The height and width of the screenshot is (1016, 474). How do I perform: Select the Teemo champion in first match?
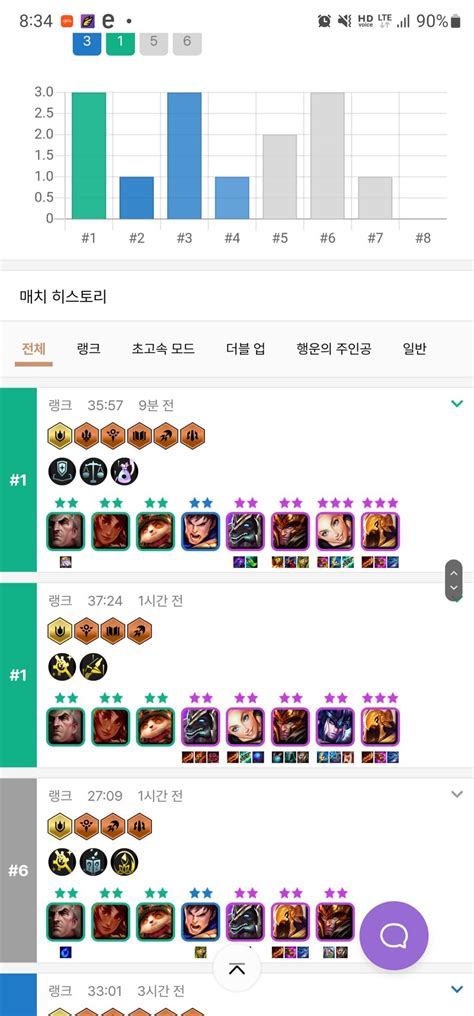click(x=155, y=531)
